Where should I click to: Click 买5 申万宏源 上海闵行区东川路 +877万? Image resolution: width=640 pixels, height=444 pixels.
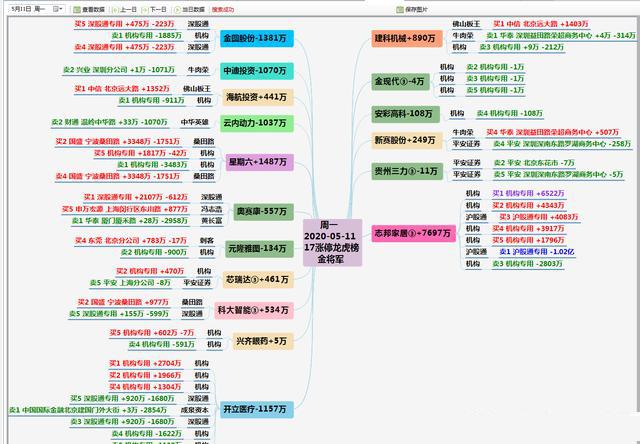tap(125, 209)
